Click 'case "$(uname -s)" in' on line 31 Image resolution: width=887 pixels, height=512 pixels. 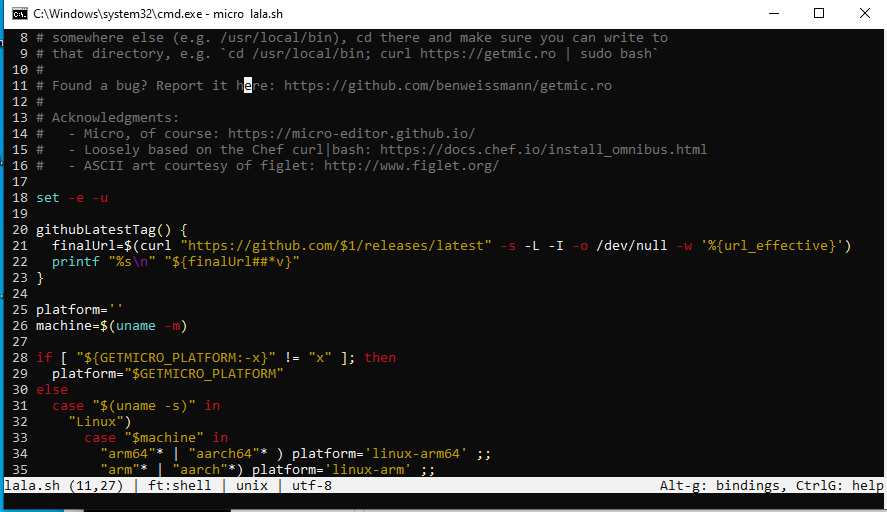(x=136, y=406)
